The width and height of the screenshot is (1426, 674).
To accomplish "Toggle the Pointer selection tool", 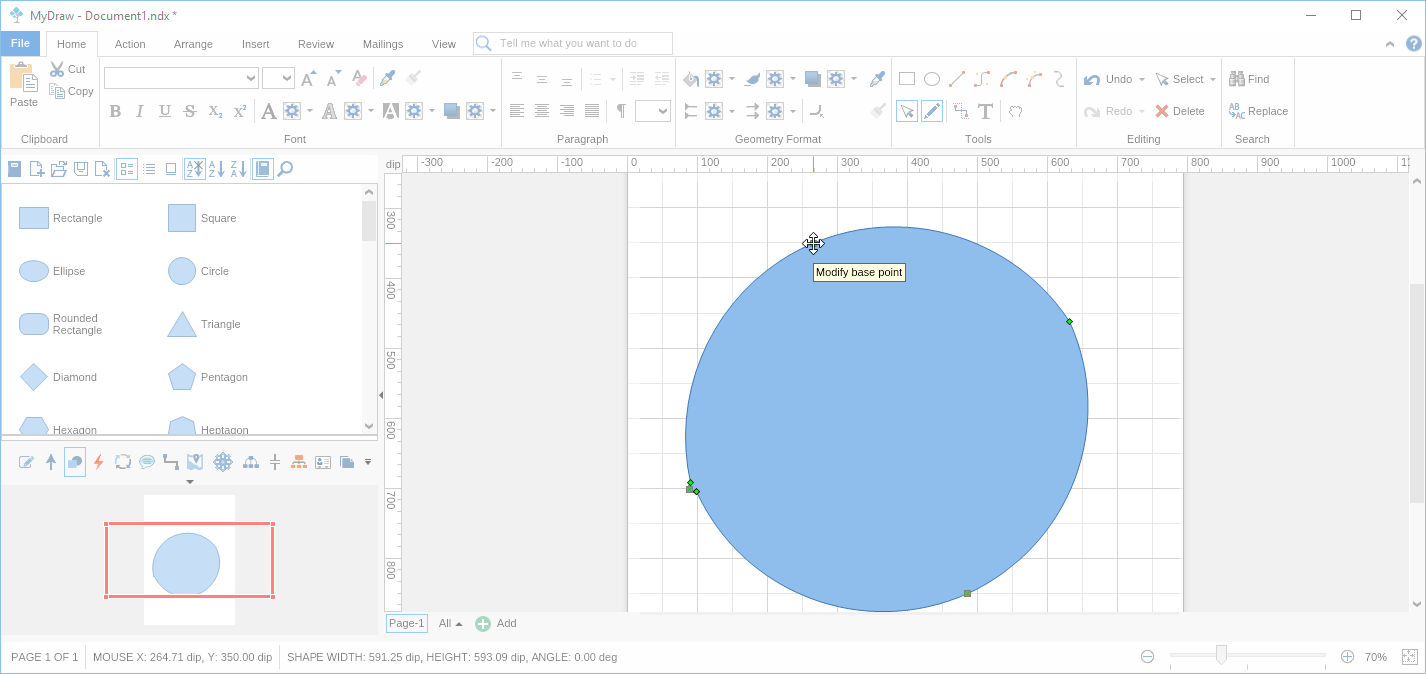I will 907,111.
